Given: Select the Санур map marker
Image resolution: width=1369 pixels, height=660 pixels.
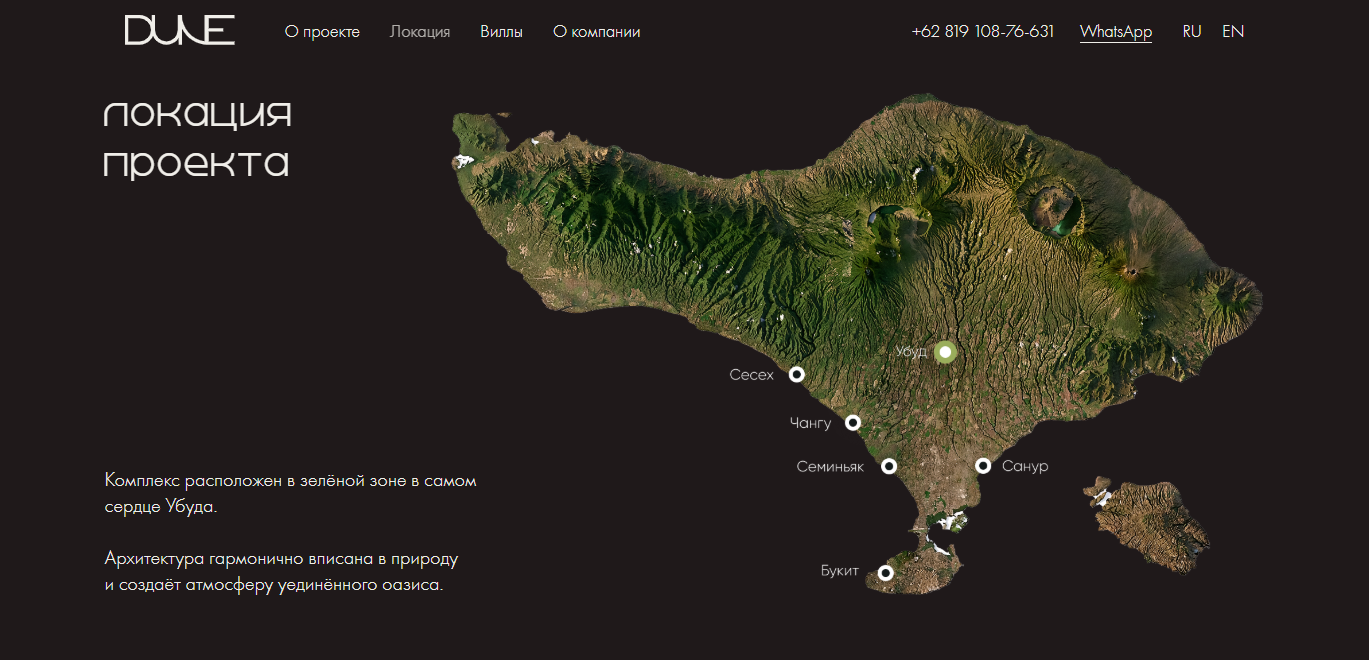Looking at the screenshot, I should click(983, 466).
